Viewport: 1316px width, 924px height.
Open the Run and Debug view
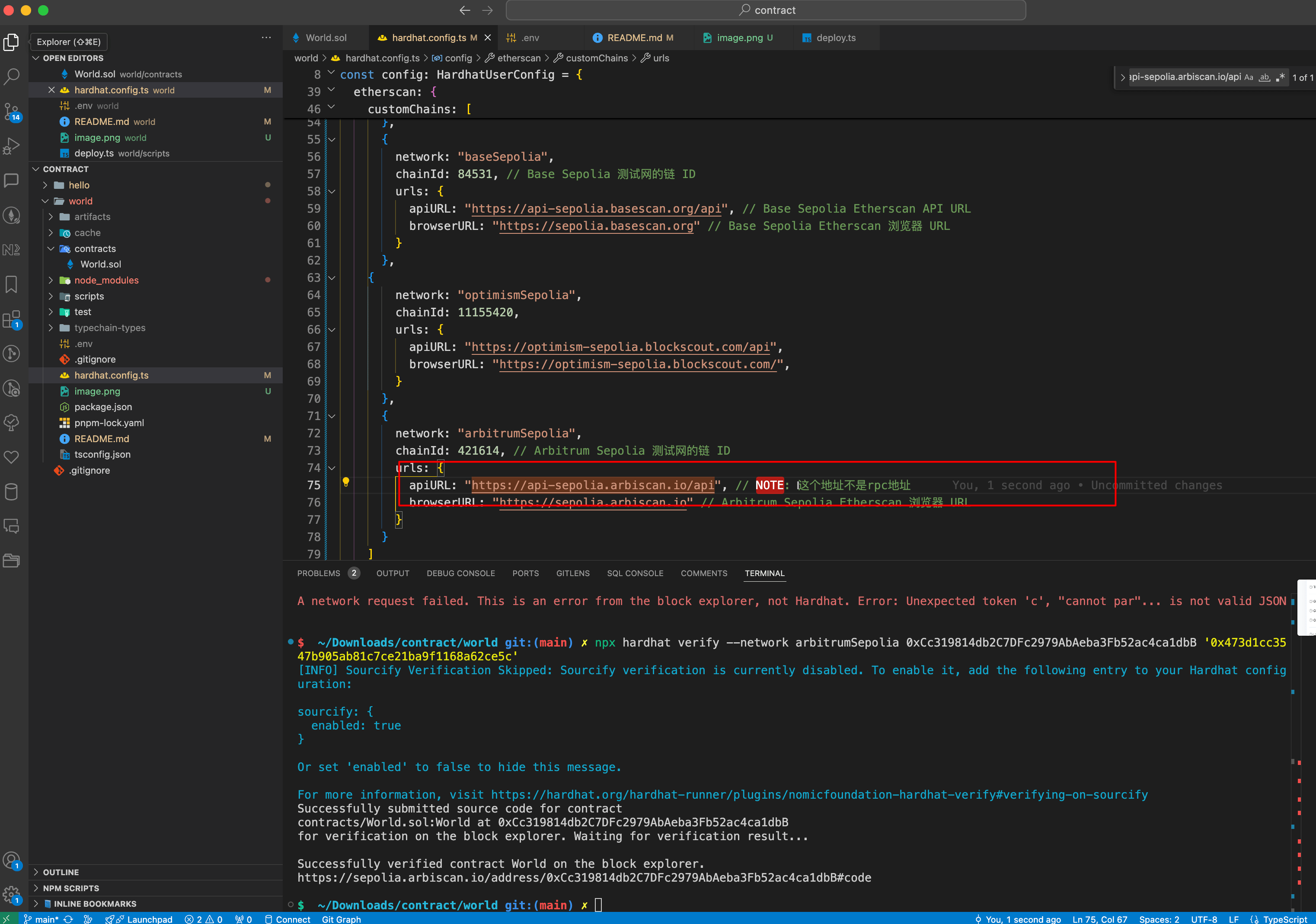(12, 146)
